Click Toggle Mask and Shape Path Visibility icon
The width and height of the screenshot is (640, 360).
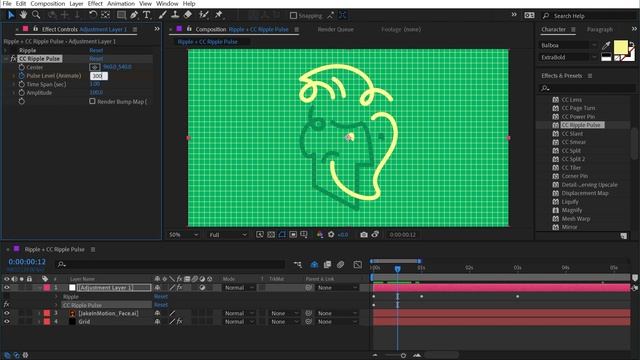(x=282, y=235)
